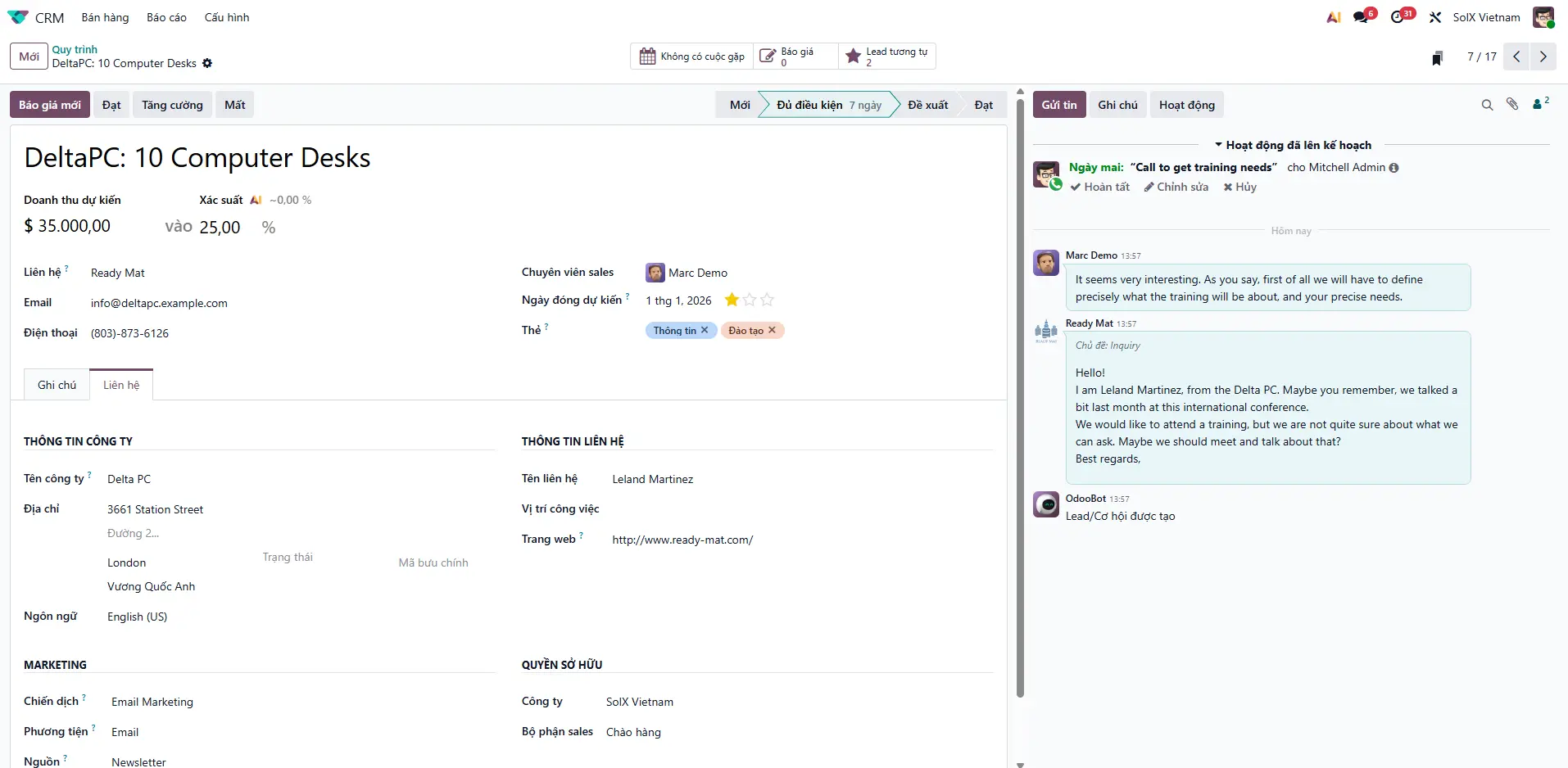Open the Cấu hình menu
The width and height of the screenshot is (1568, 768).
click(x=227, y=17)
